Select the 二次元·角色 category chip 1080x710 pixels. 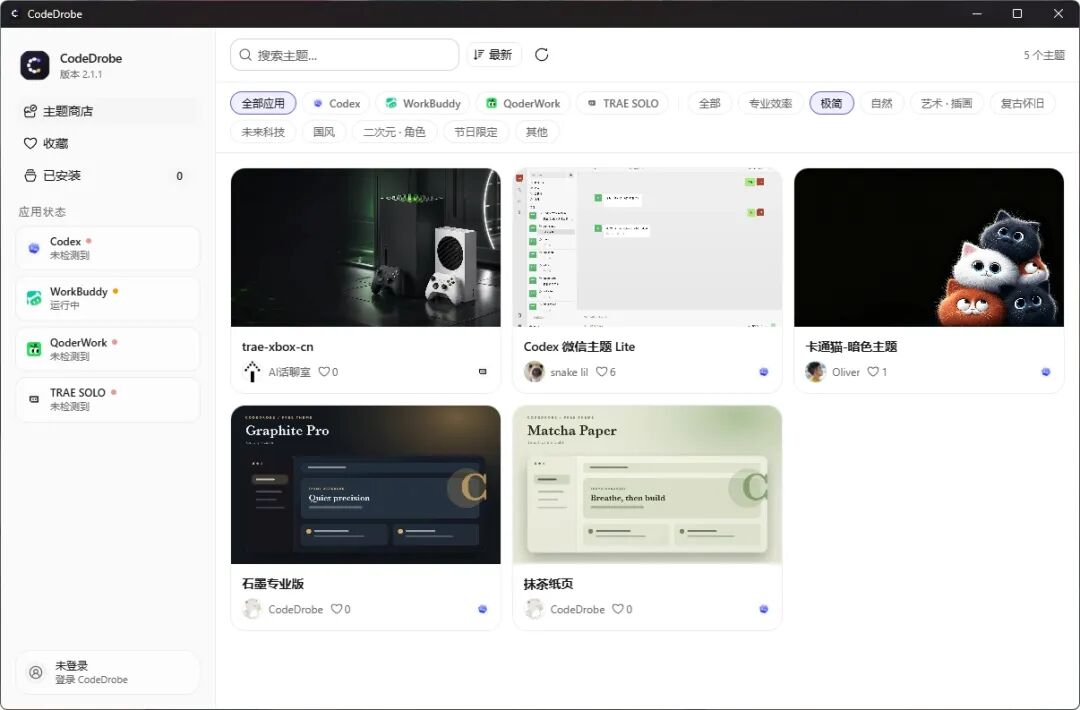(x=394, y=132)
